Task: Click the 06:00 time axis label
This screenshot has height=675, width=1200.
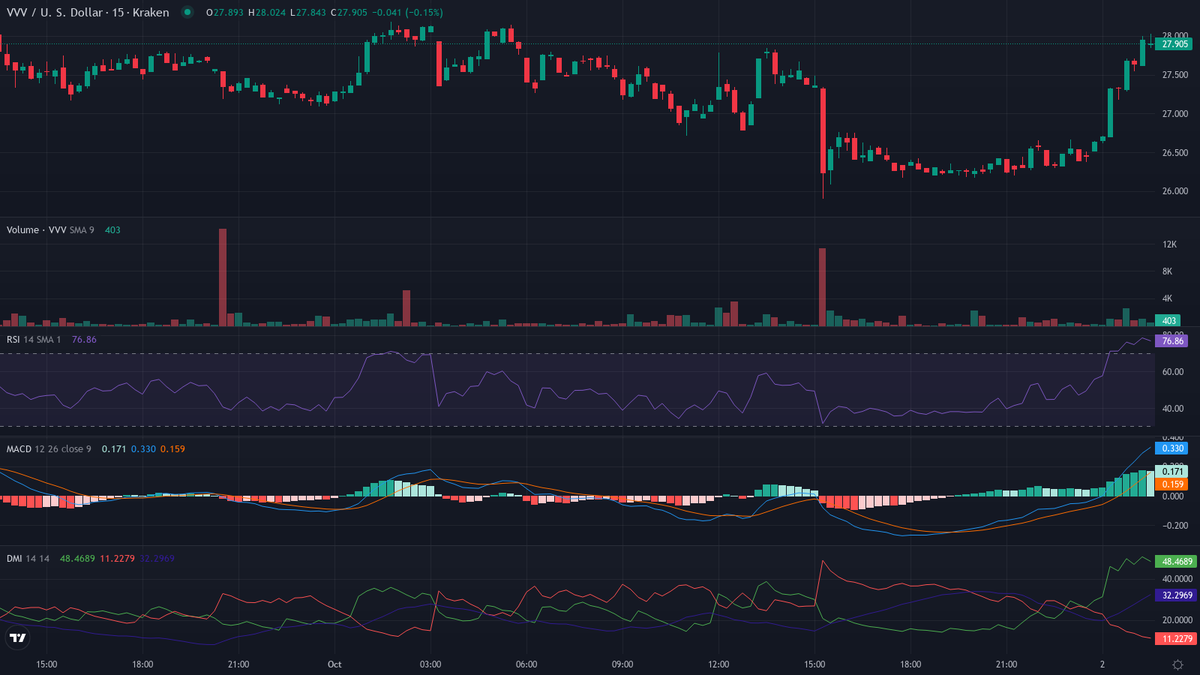Action: 527,664
